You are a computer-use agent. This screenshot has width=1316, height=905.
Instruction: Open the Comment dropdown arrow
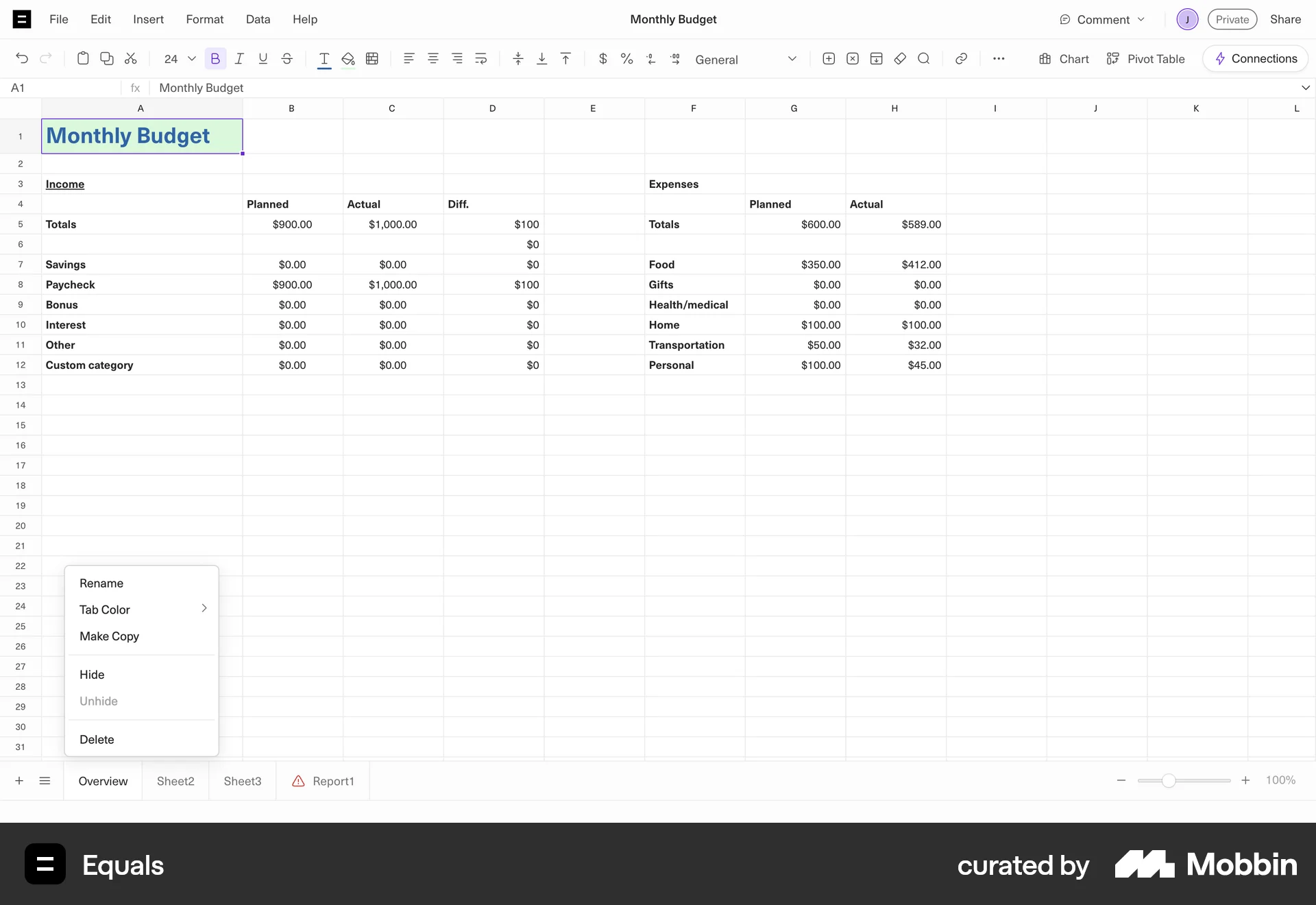point(1141,19)
